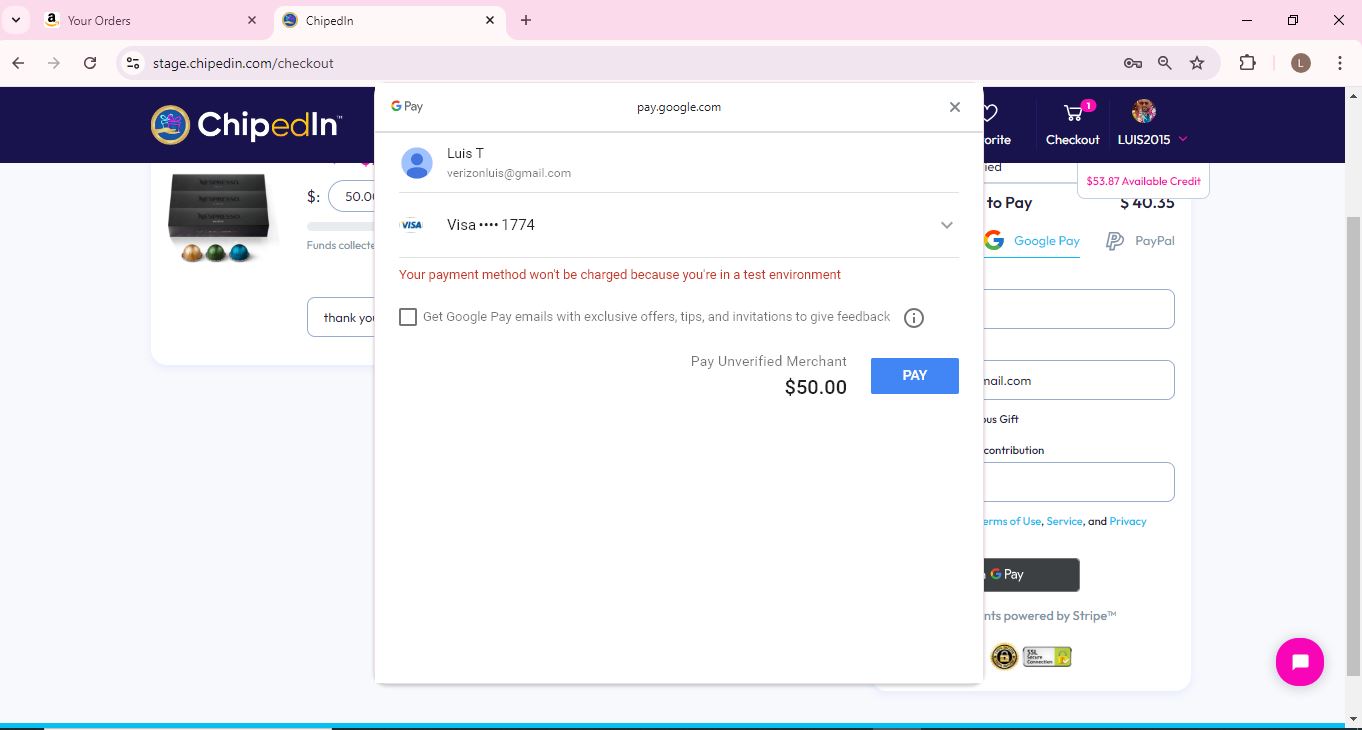
Task: Select the PayPal payment tab
Action: [1140, 241]
